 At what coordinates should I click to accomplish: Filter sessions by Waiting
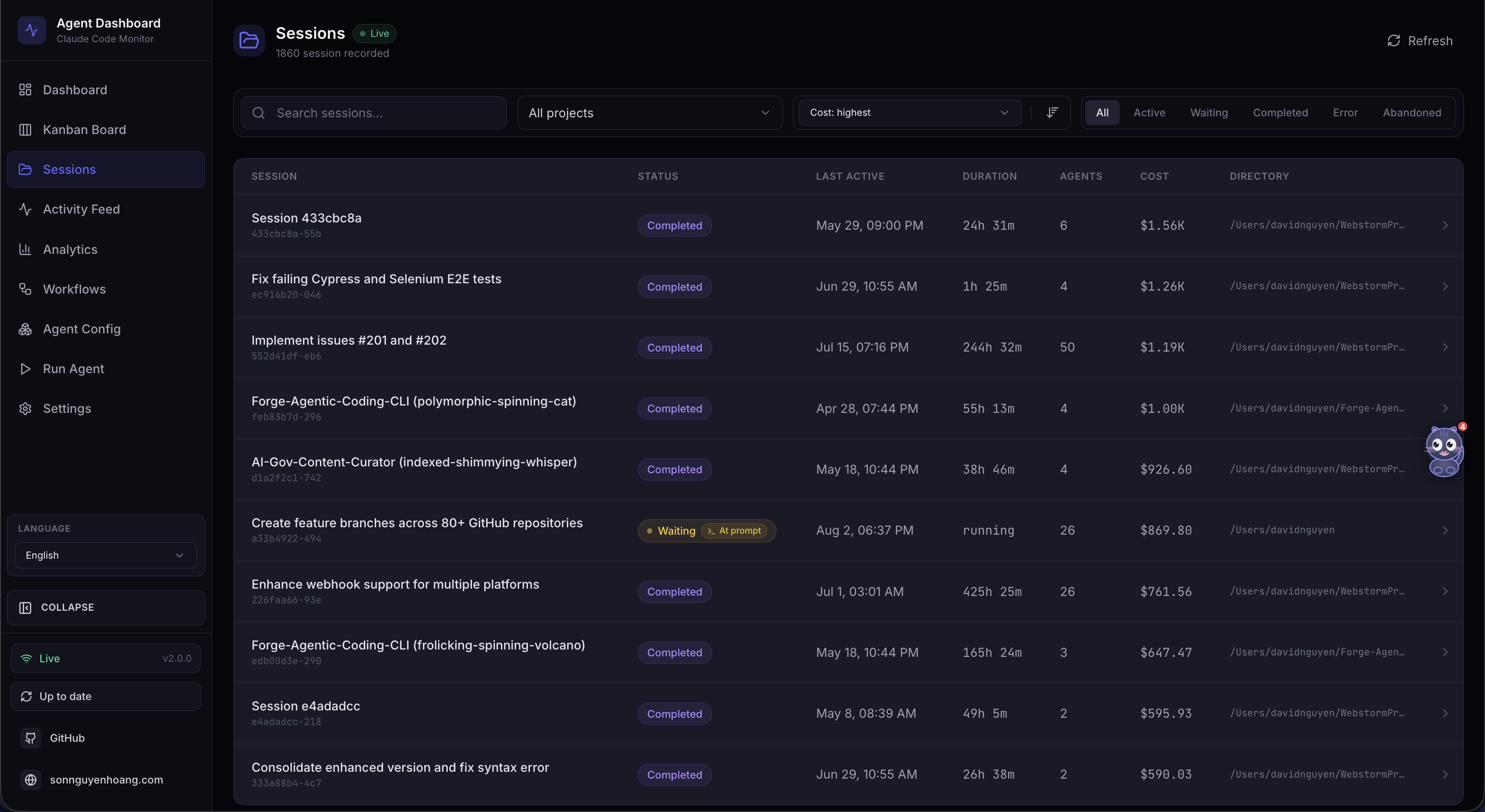pyautogui.click(x=1209, y=112)
